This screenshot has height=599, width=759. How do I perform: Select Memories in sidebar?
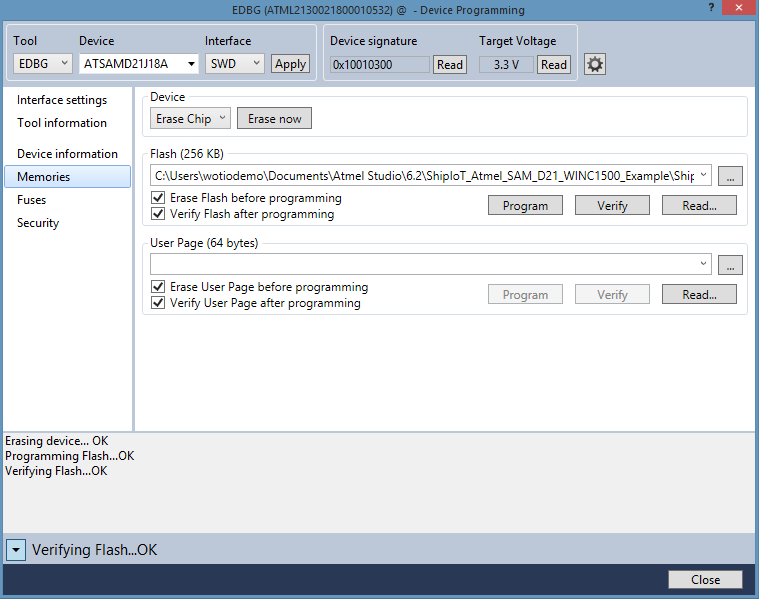click(67, 177)
